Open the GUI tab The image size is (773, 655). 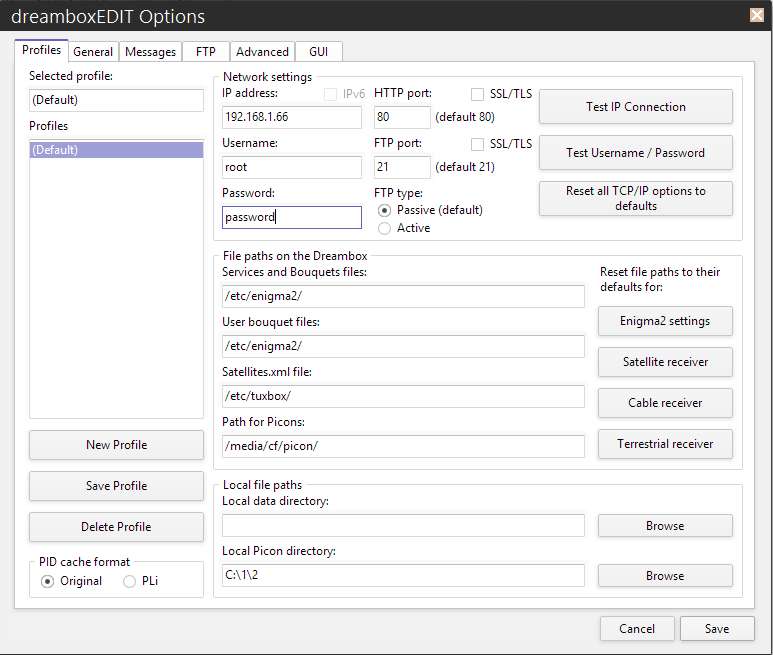coord(318,52)
